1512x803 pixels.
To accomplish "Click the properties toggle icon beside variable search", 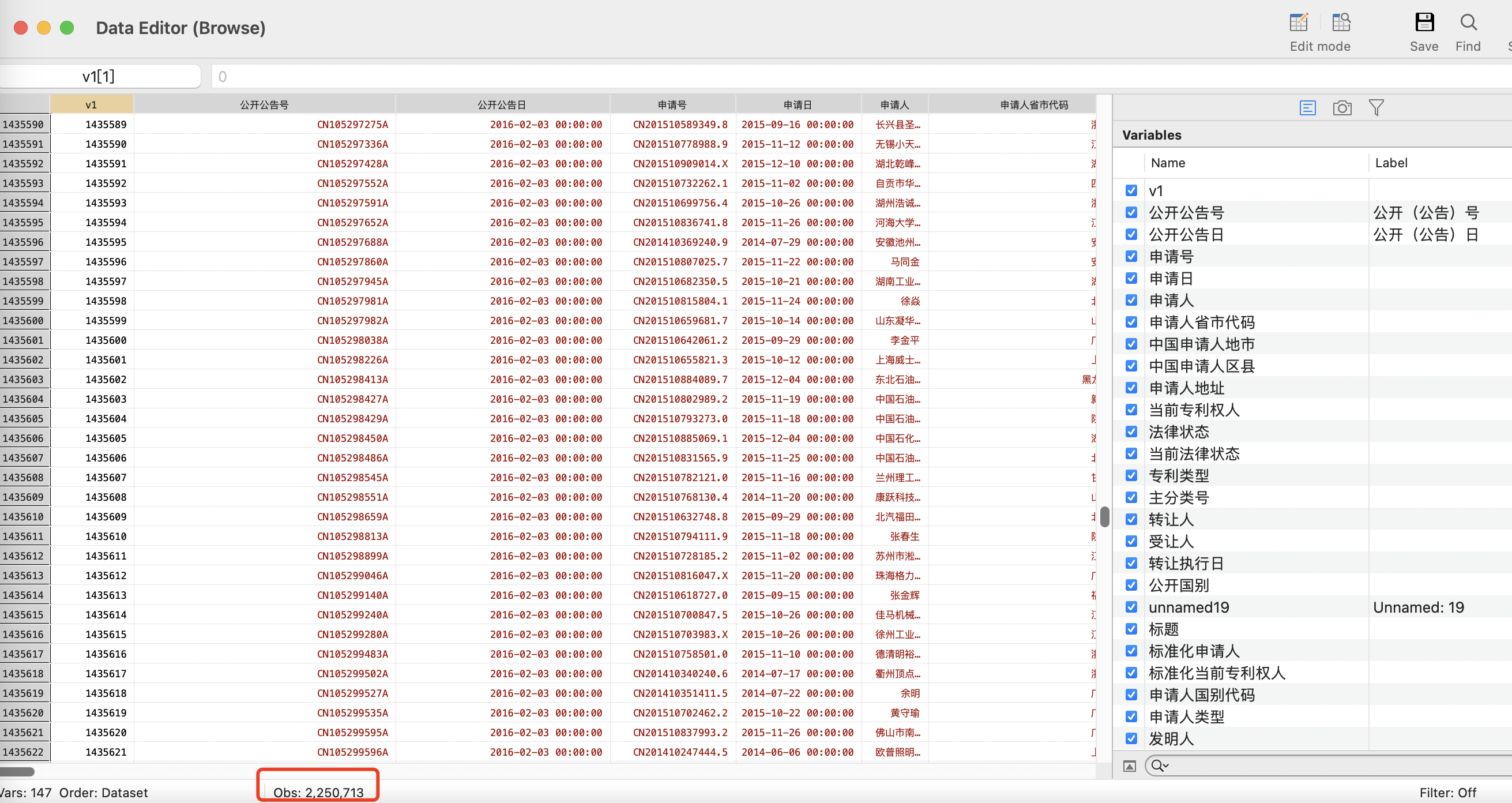I will click(x=1129, y=766).
